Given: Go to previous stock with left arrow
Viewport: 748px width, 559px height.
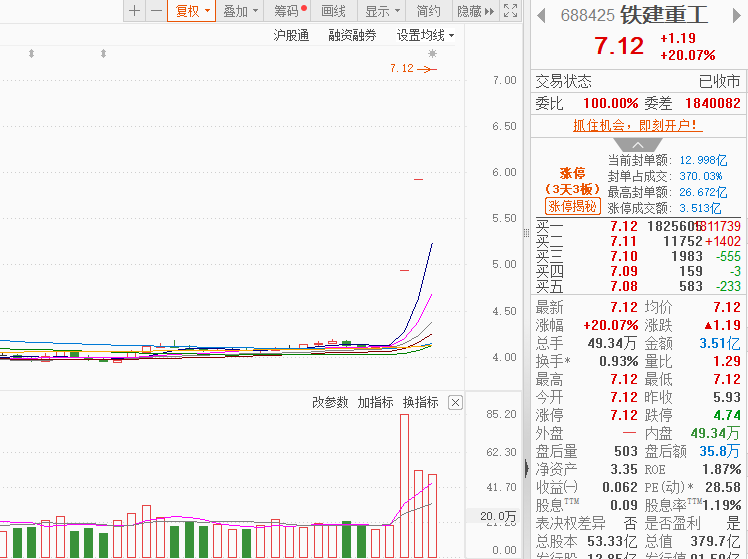Looking at the screenshot, I should [x=541, y=15].
